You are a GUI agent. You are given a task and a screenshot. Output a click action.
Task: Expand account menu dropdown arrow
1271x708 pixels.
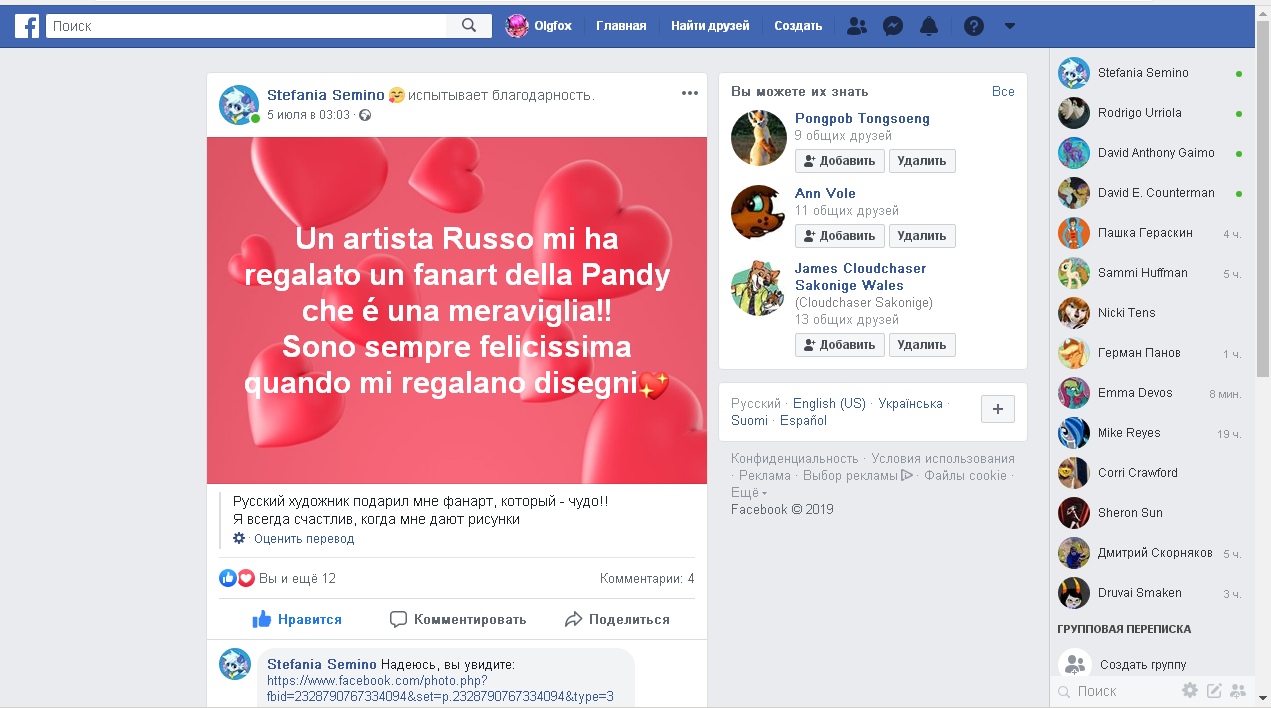pos(1009,26)
